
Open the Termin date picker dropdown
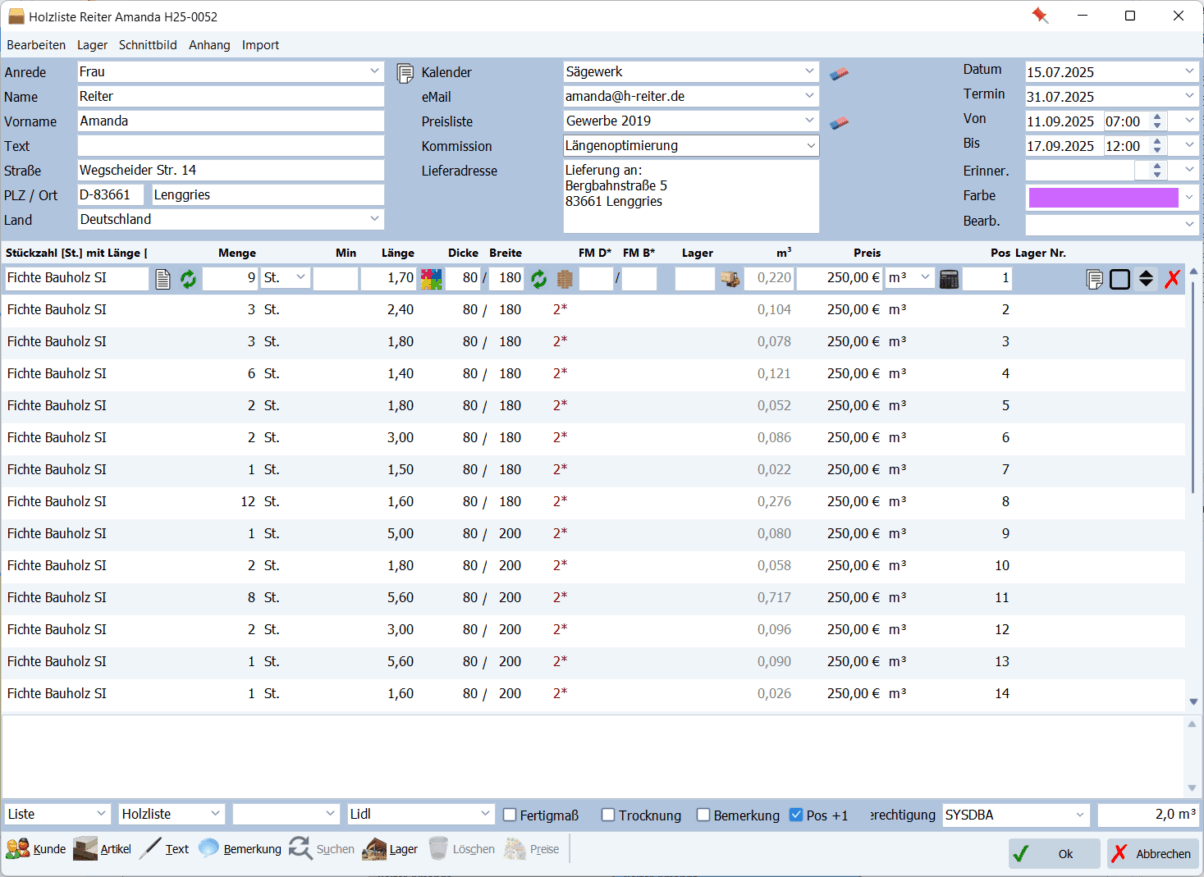1189,96
